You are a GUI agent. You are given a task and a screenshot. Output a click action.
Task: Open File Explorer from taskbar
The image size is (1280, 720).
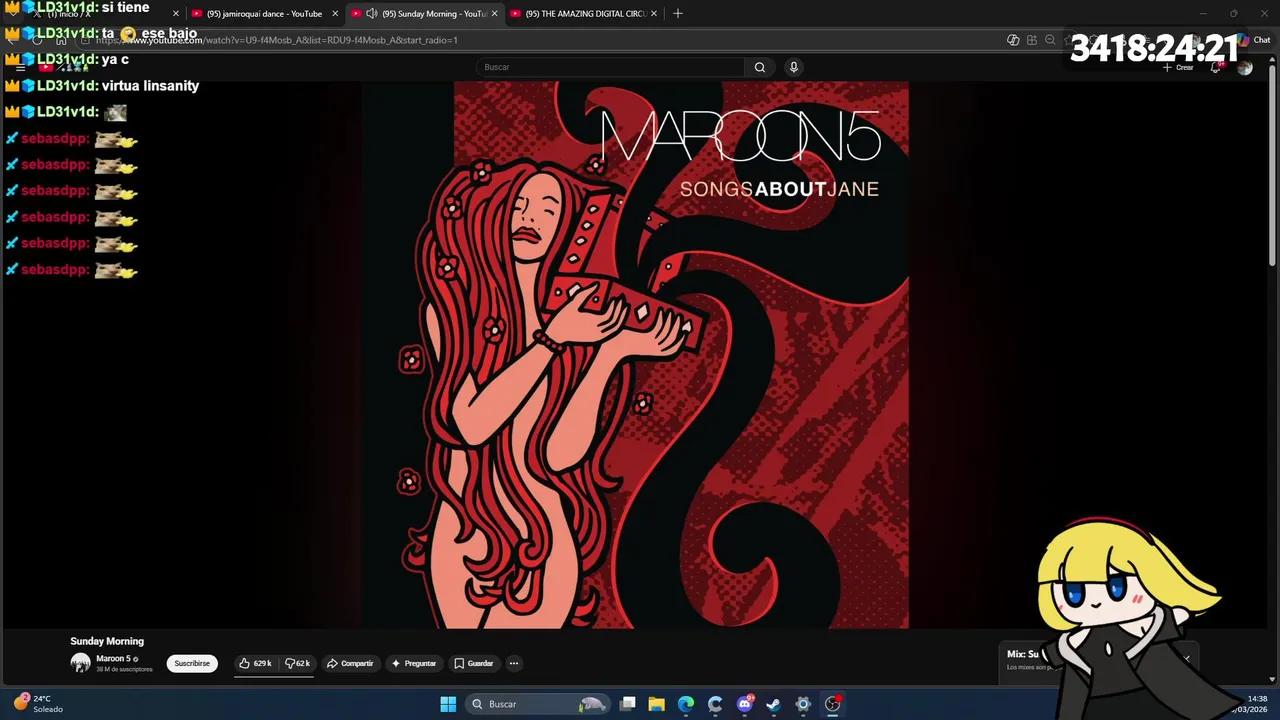657,704
